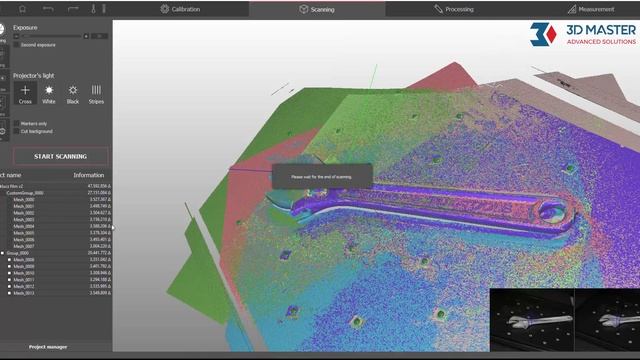This screenshot has width=640, height=360.
Task: Select Mesh_0002 in the project tree
Action: 24,213
